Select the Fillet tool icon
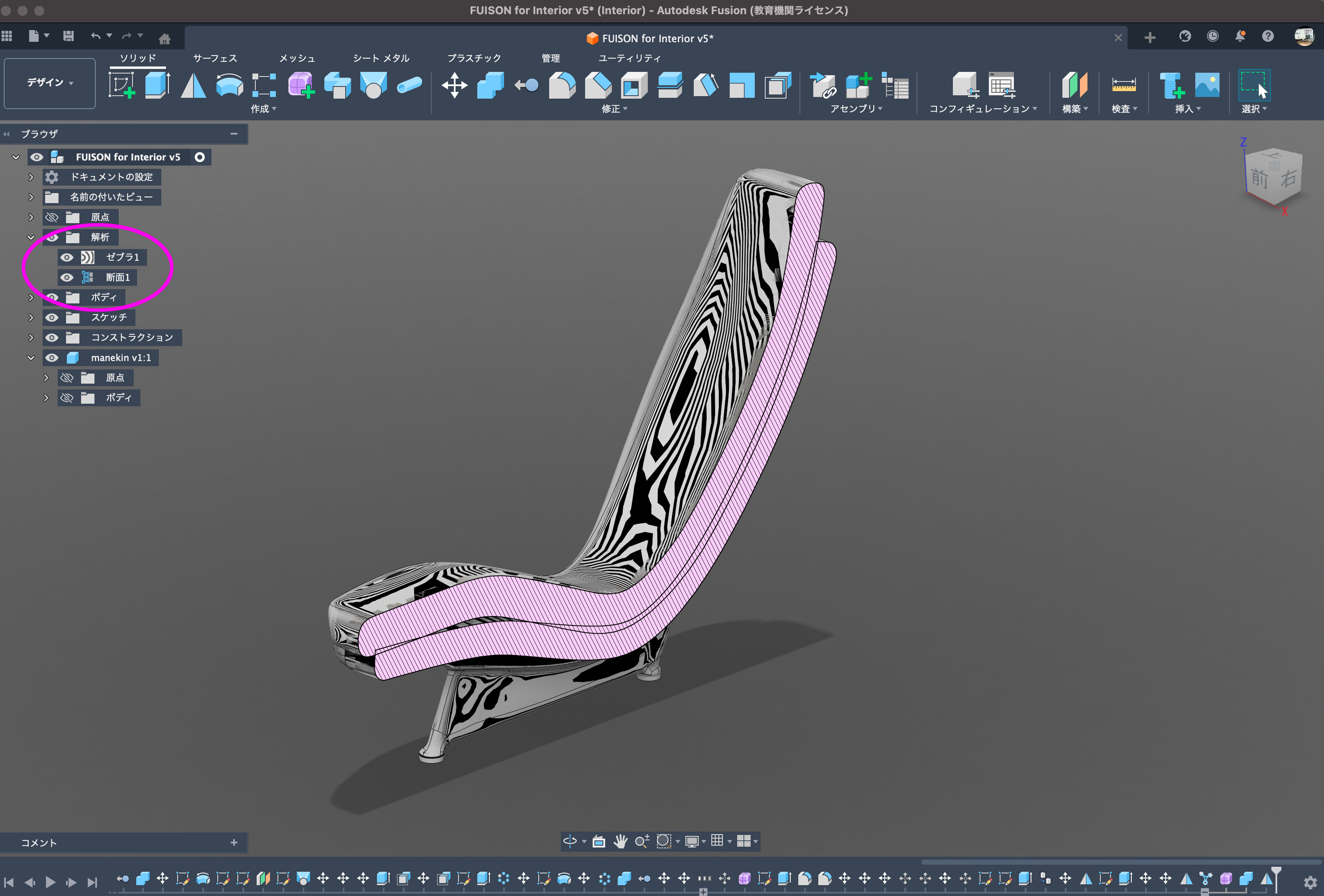The width and height of the screenshot is (1324, 896). (x=562, y=85)
